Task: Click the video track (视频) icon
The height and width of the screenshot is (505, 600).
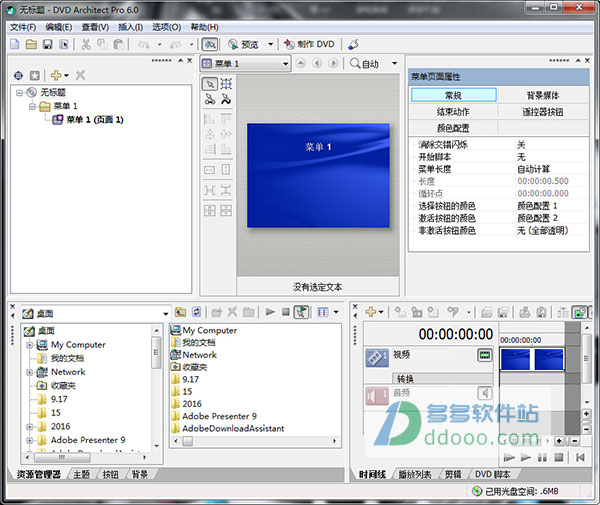Action: (x=377, y=358)
